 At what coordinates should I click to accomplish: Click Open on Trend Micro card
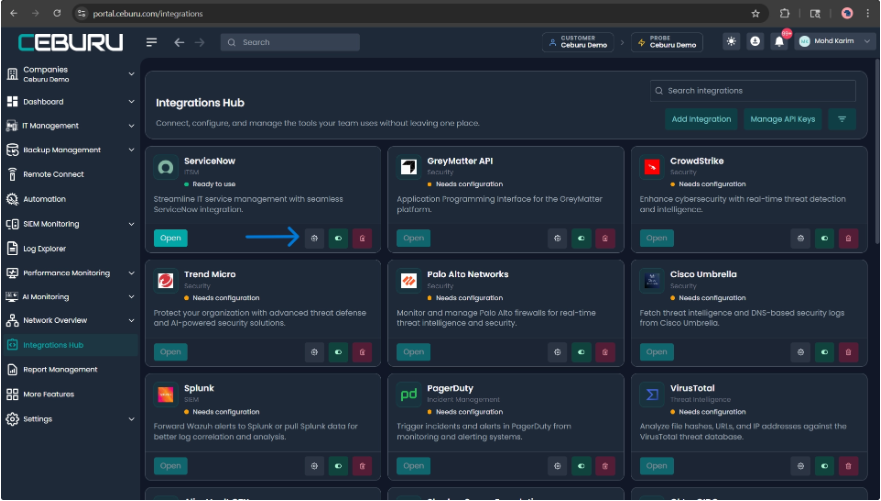click(170, 352)
